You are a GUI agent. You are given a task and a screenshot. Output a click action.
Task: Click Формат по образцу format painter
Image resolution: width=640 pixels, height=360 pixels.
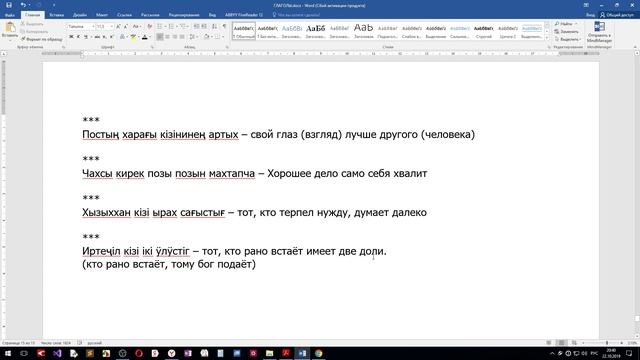(x=42, y=39)
